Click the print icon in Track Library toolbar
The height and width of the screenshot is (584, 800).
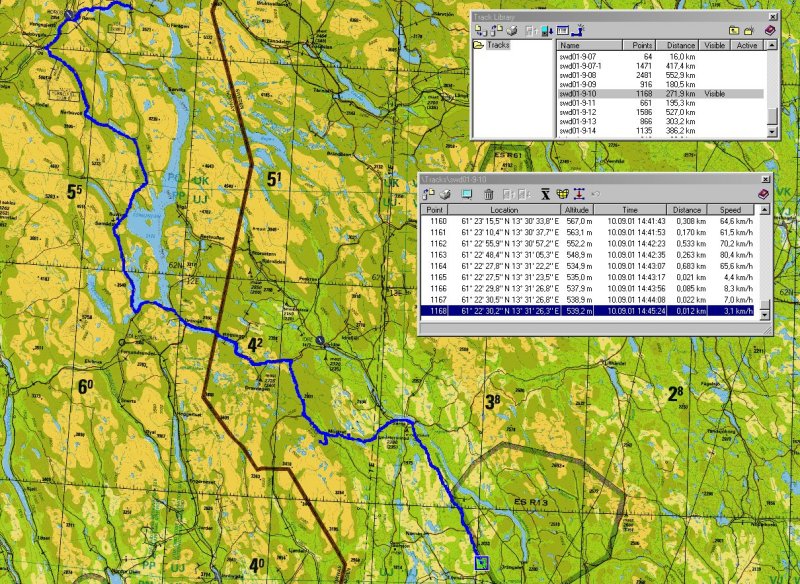pyautogui.click(x=511, y=30)
